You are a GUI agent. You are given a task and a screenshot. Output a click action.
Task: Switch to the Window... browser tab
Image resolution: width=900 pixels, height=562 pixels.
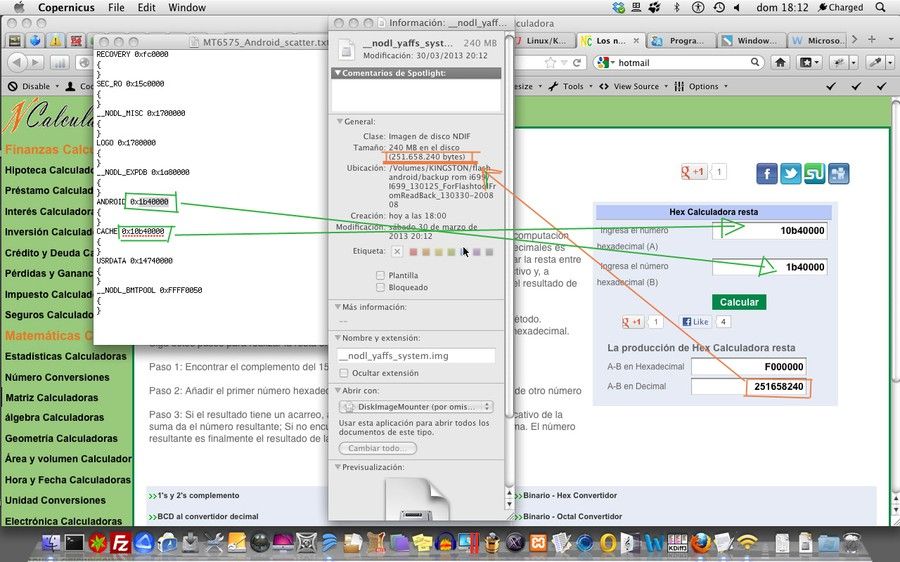tap(751, 41)
